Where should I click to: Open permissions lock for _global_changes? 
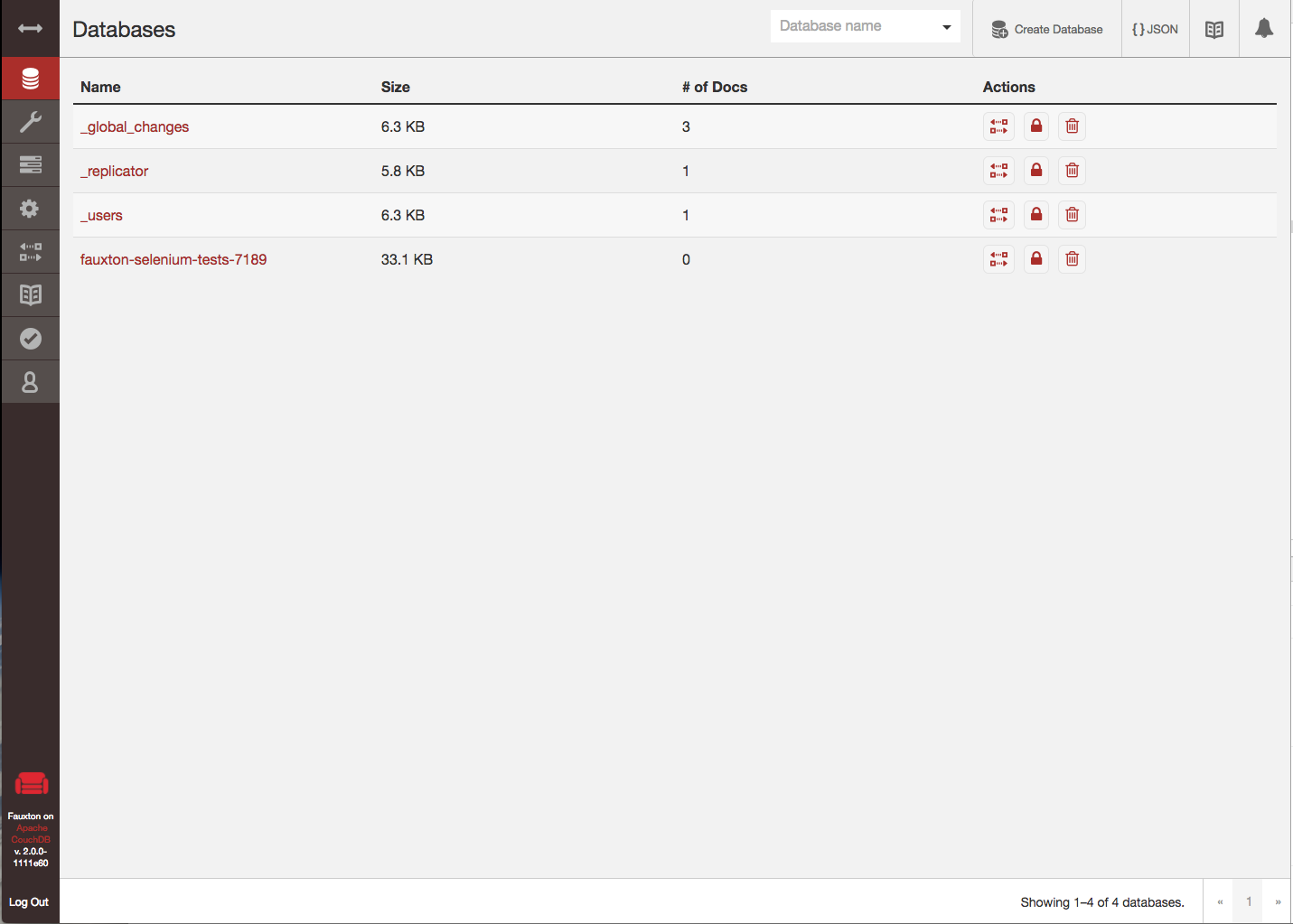[1036, 126]
